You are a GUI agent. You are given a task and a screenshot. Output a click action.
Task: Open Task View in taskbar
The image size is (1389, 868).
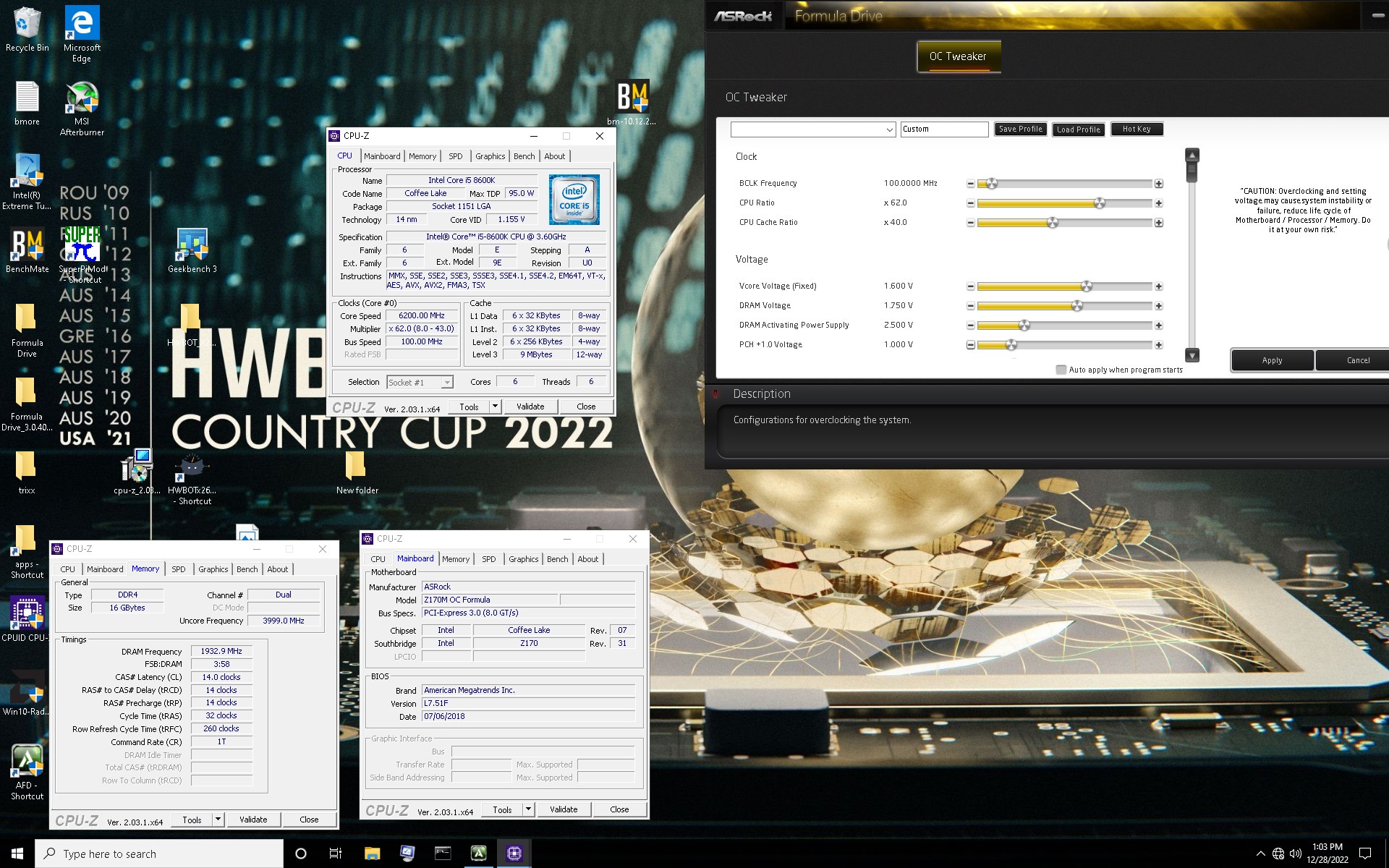click(336, 854)
